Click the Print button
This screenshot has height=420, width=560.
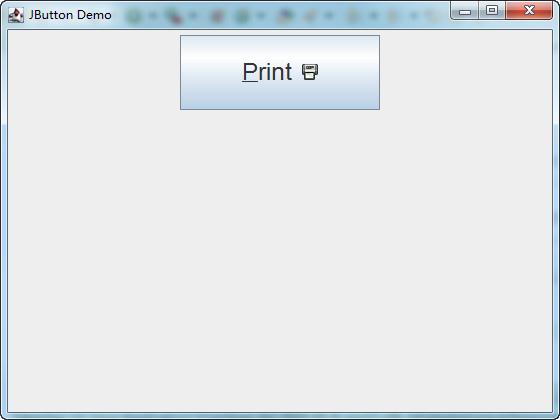(280, 72)
